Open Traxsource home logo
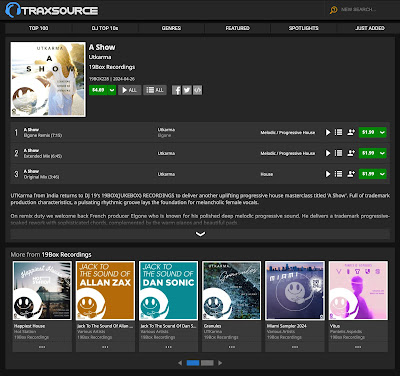The width and height of the screenshot is (400, 376). (52, 10)
